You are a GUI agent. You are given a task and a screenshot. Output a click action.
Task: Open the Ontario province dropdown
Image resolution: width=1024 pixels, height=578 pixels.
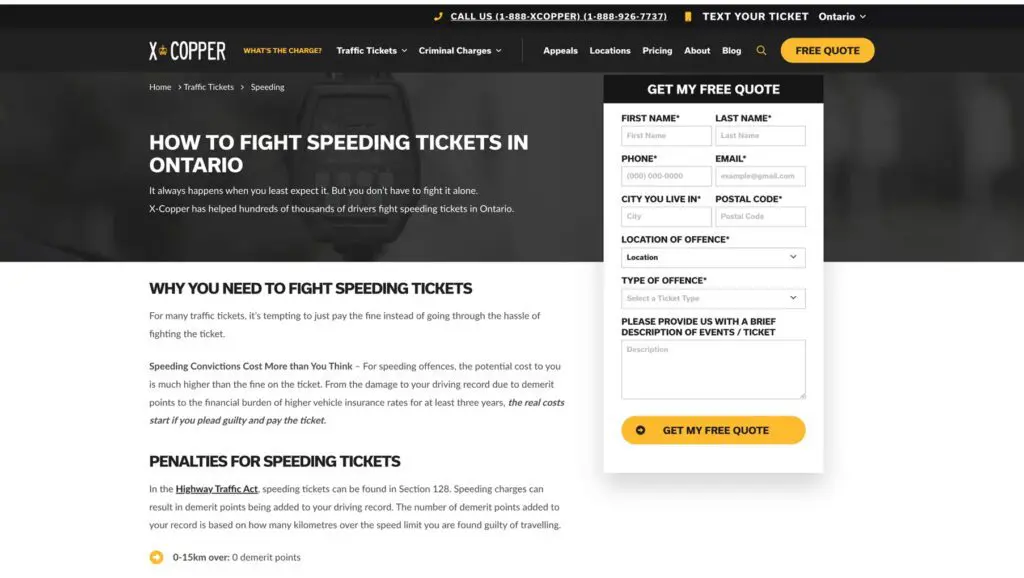click(x=842, y=17)
